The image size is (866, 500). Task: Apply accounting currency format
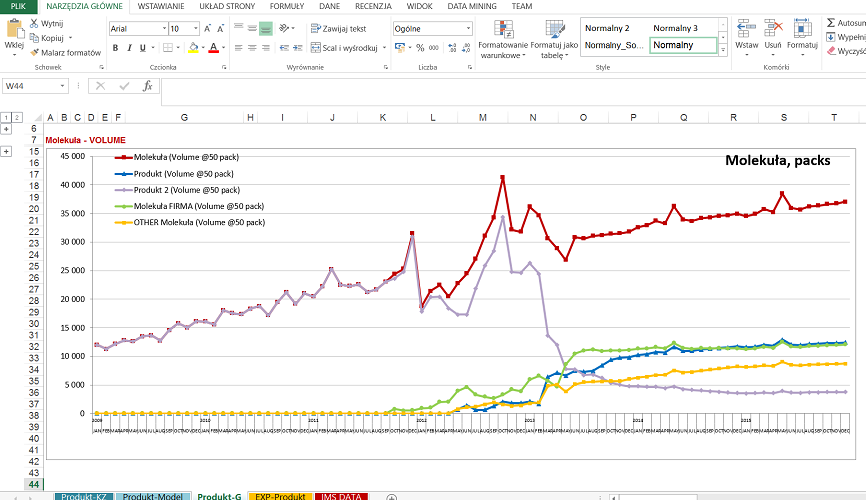click(x=400, y=48)
